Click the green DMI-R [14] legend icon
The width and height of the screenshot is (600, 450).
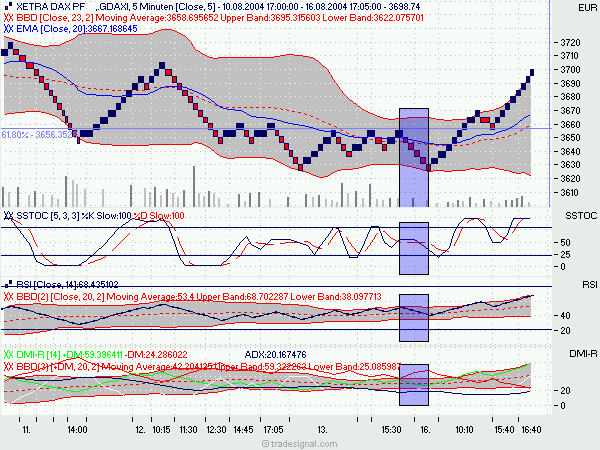8,355
